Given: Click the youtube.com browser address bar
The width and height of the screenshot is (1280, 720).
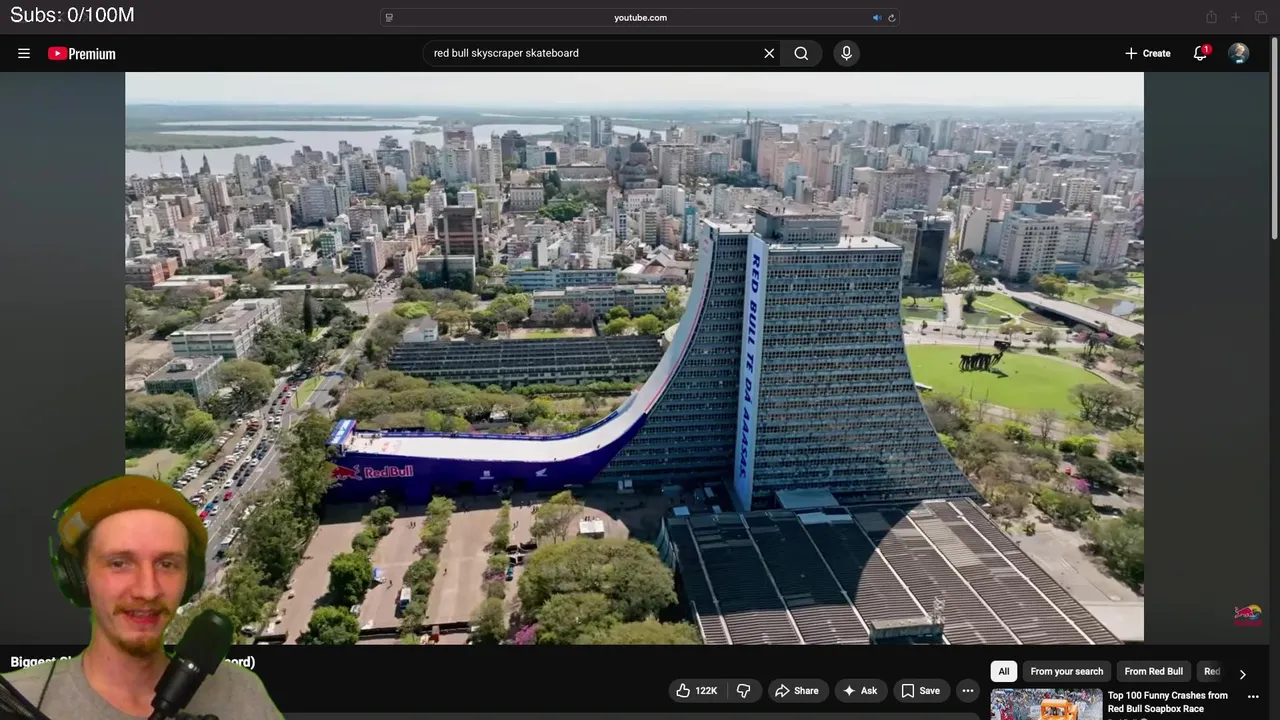Looking at the screenshot, I should coord(640,17).
